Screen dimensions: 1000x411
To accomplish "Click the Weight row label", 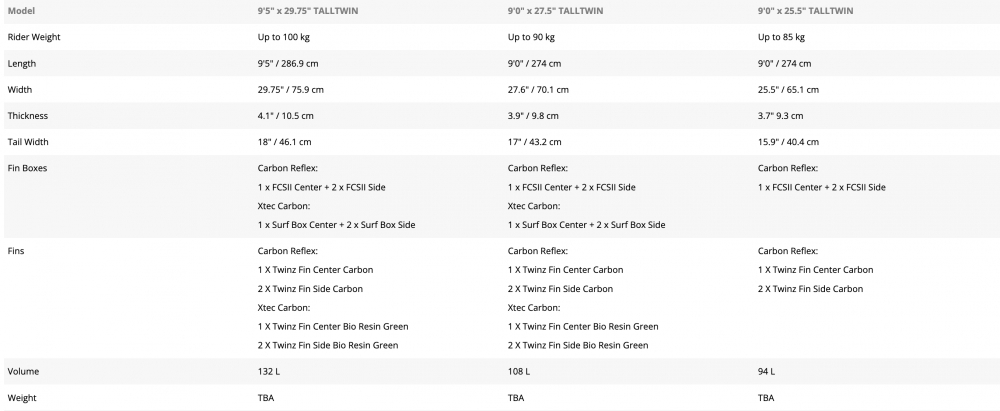I will click(22, 398).
